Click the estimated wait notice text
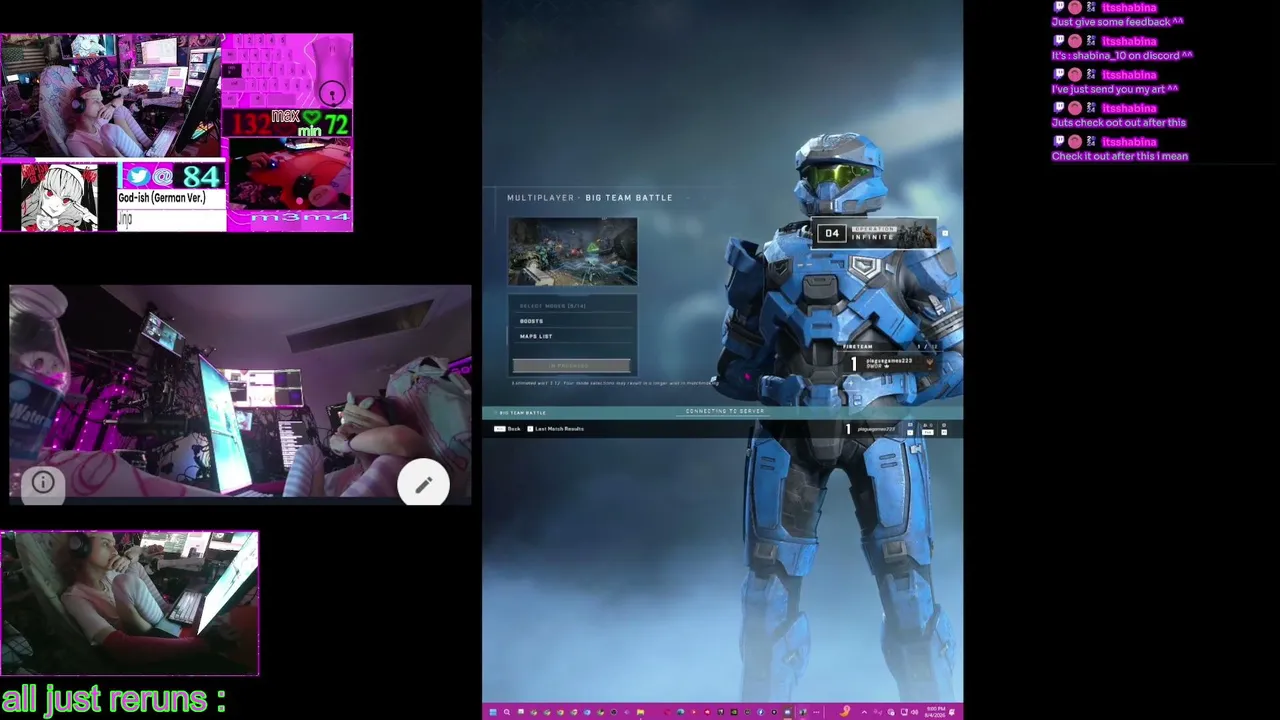1280x720 pixels. pos(615,383)
